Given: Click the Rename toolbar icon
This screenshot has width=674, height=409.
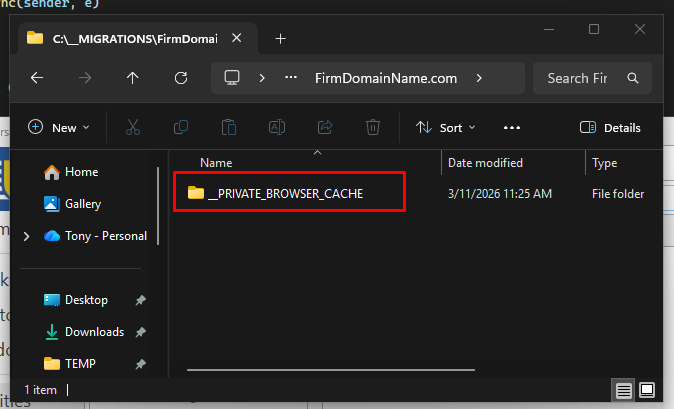Looking at the screenshot, I should pyautogui.click(x=277, y=127).
